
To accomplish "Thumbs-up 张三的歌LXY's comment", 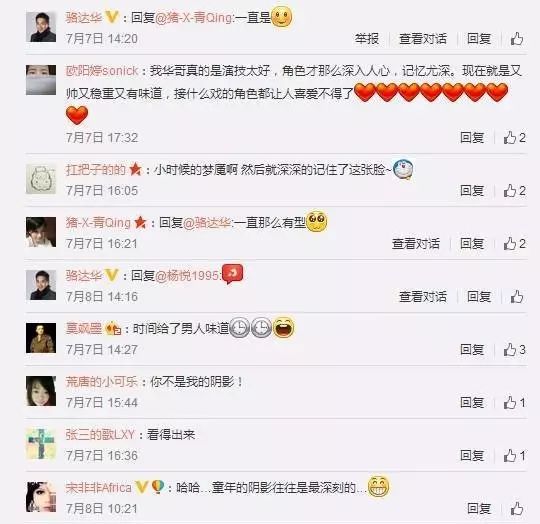I will pyautogui.click(x=514, y=456).
